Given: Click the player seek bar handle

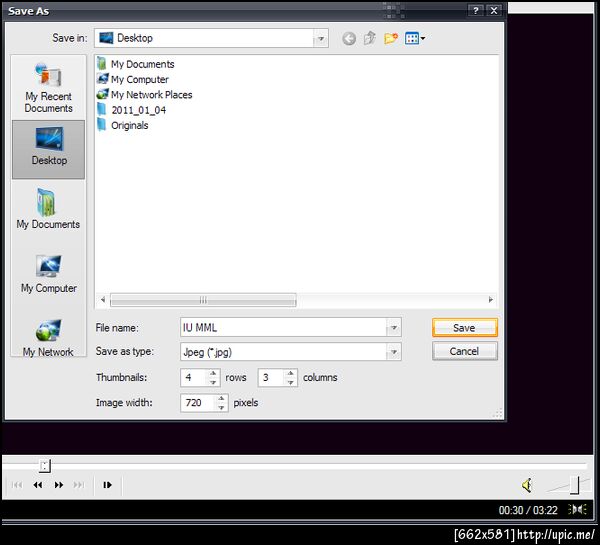Looking at the screenshot, I should point(45,466).
